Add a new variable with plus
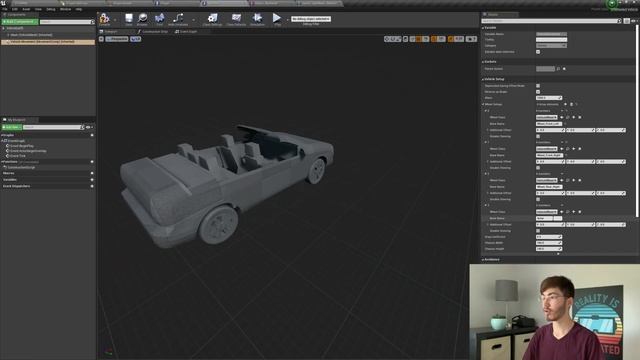Viewport: 640px width, 360px height. click(92, 180)
